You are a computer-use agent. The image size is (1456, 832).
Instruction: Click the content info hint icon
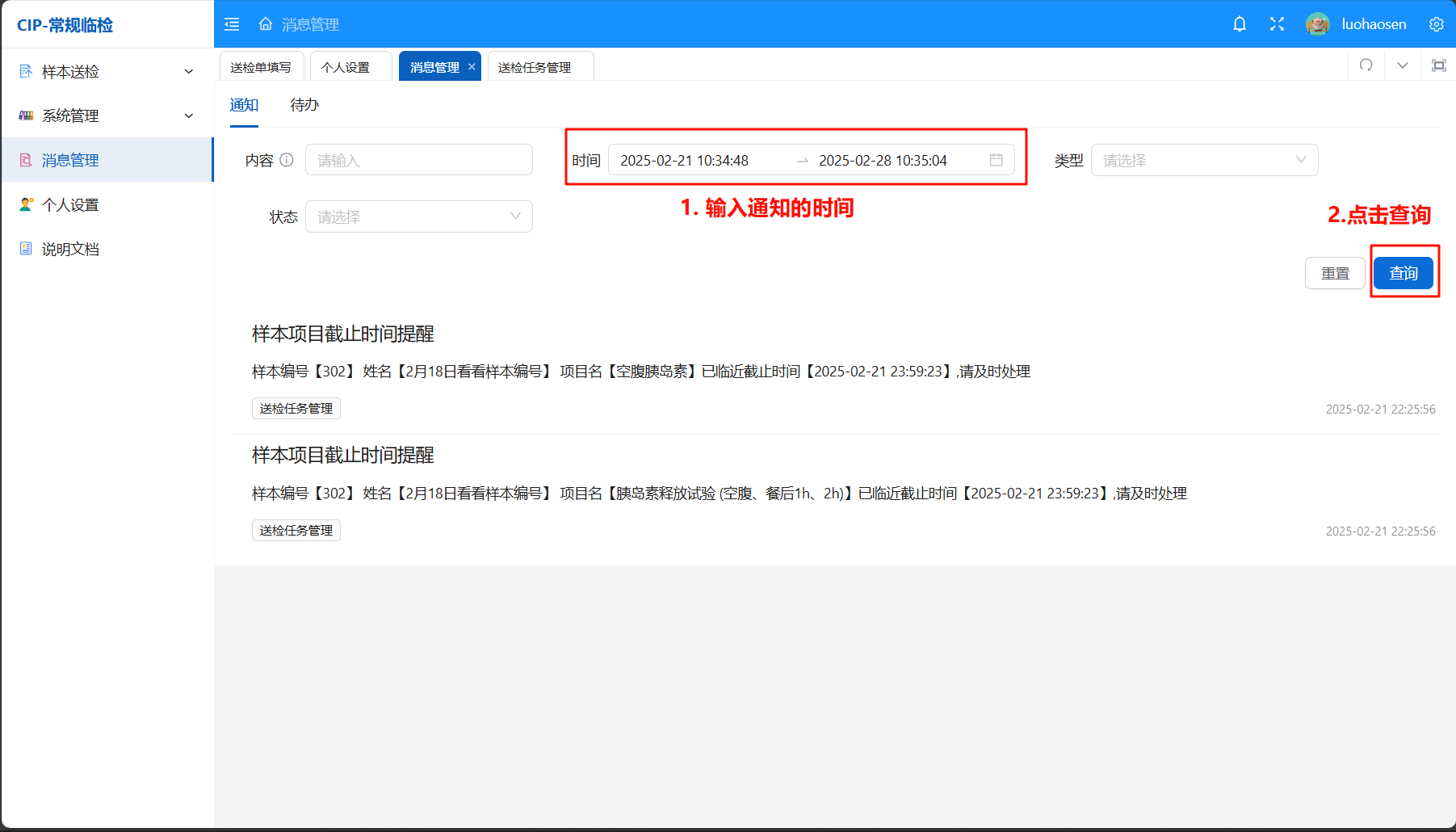coord(287,160)
